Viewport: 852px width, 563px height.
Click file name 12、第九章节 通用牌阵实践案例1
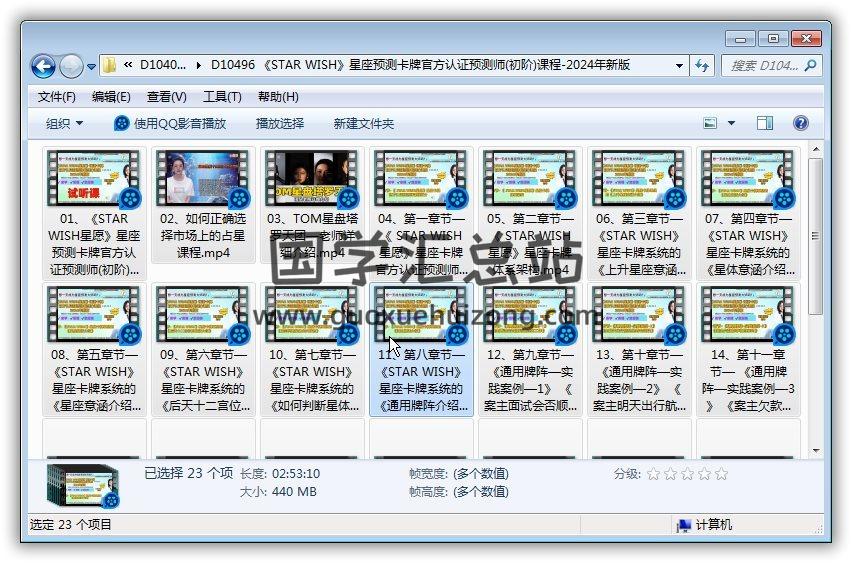[x=530, y=380]
